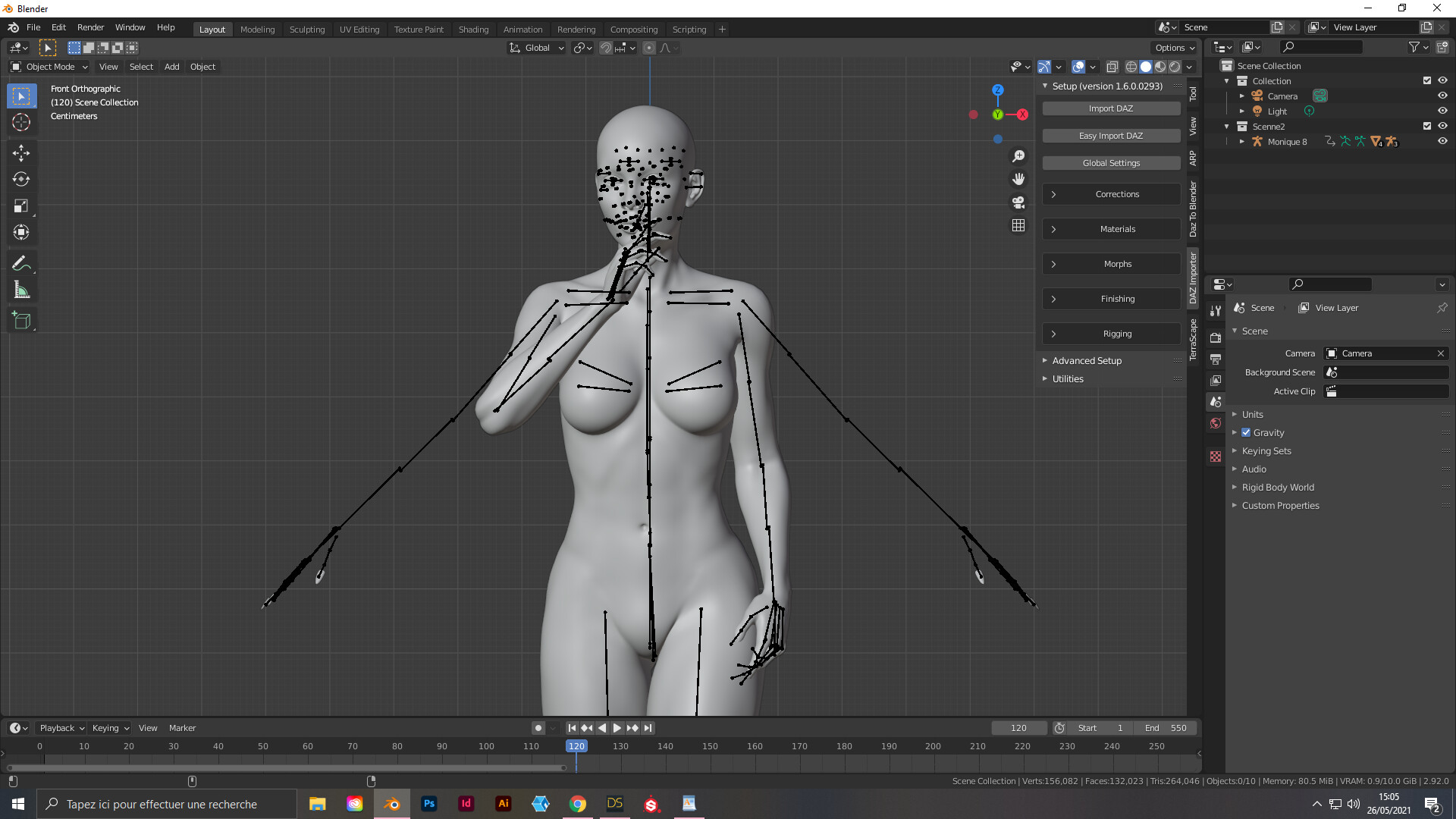Expand the Rigid Body World panel

1278,488
